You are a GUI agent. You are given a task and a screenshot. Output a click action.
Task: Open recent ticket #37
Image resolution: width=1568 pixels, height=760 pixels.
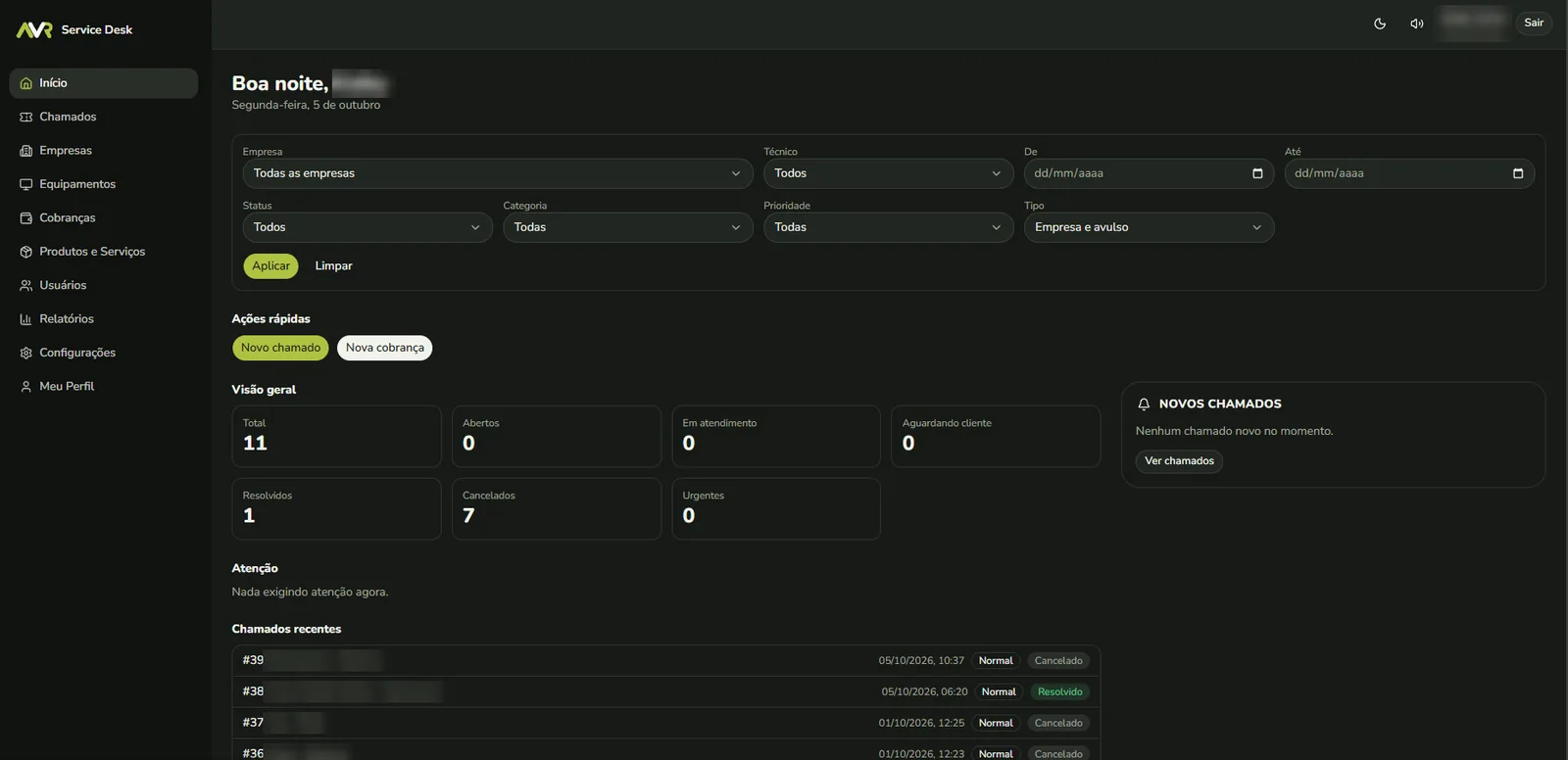coord(666,724)
